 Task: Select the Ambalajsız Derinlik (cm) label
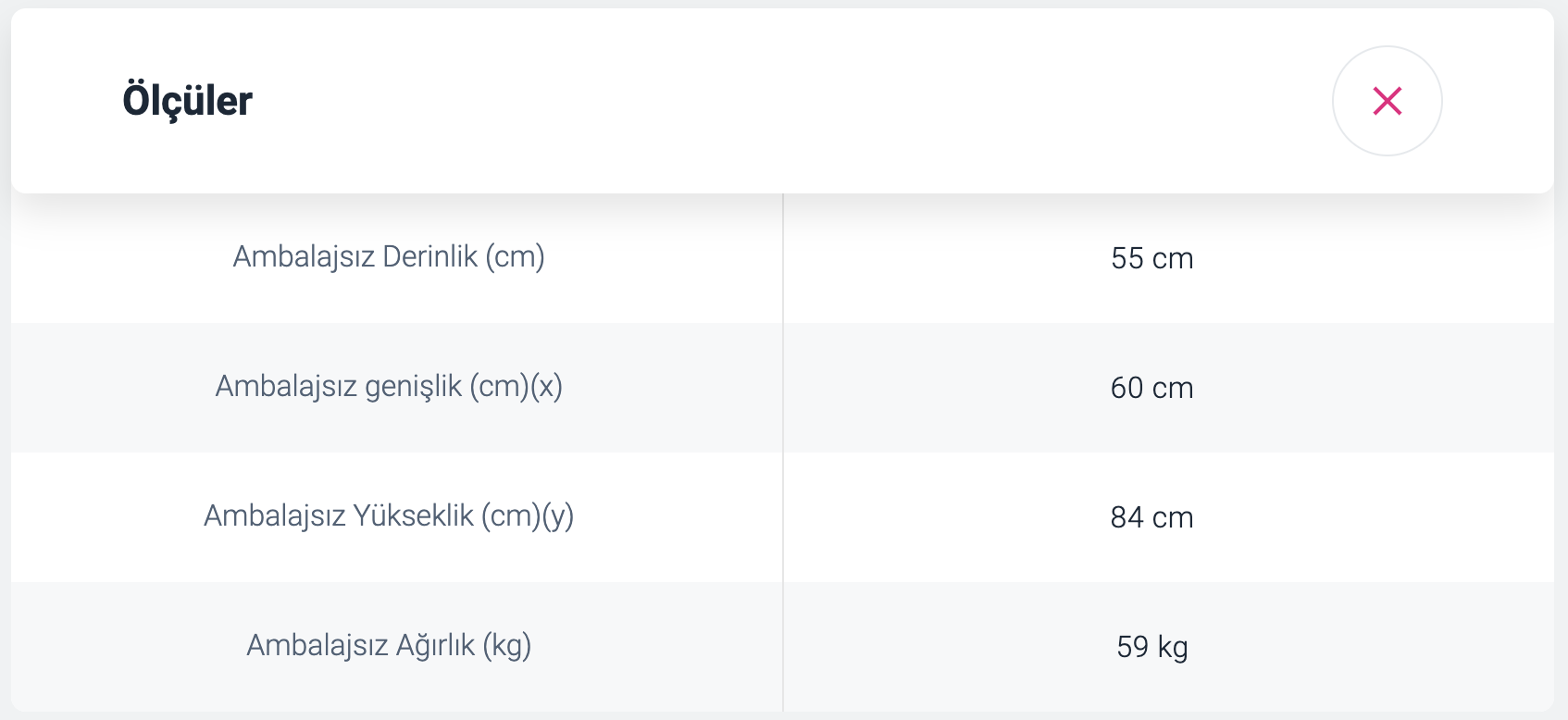click(389, 256)
